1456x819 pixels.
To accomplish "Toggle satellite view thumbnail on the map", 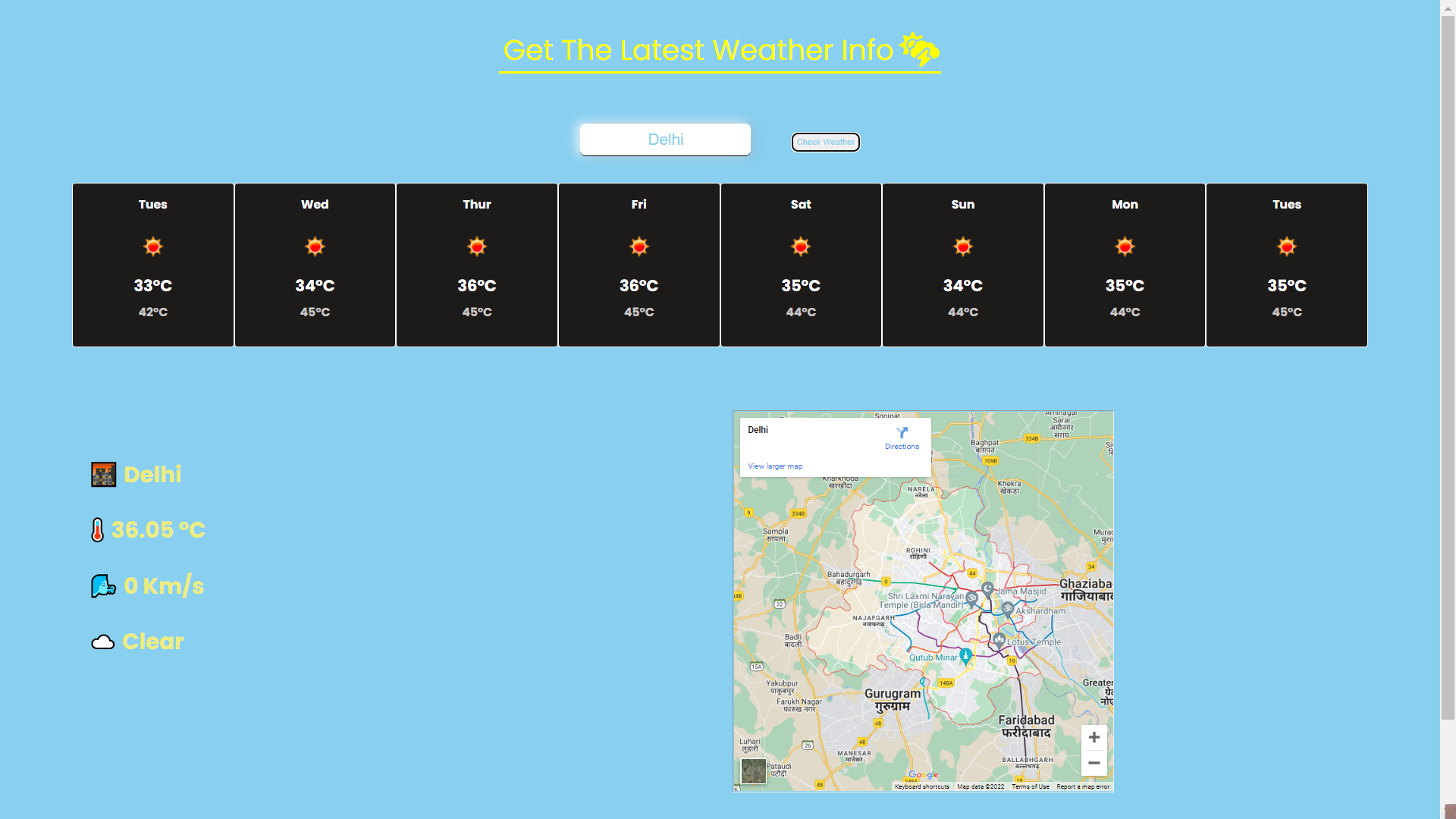I will pyautogui.click(x=753, y=771).
